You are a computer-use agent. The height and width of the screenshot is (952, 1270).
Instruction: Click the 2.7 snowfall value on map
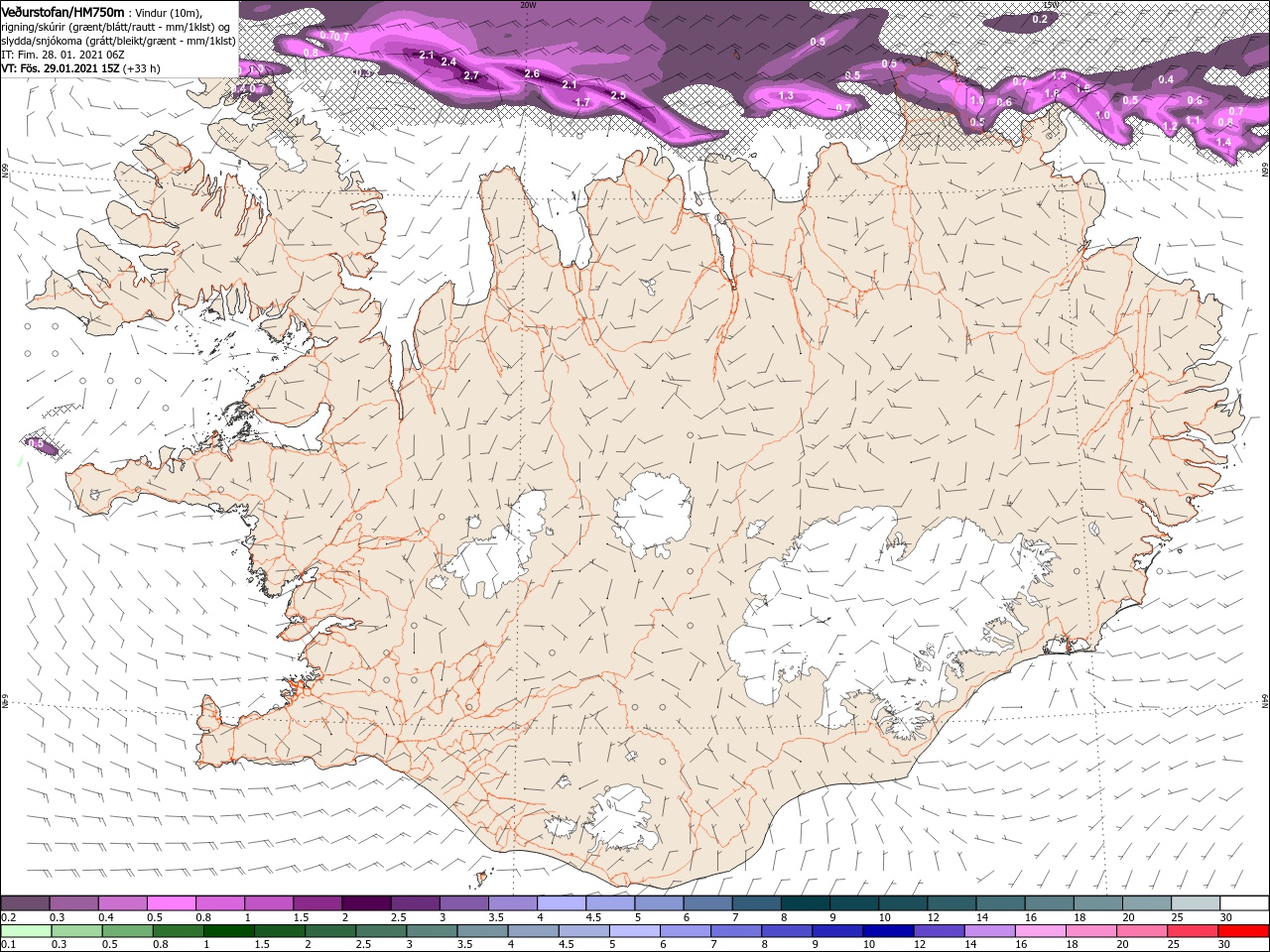tap(471, 75)
